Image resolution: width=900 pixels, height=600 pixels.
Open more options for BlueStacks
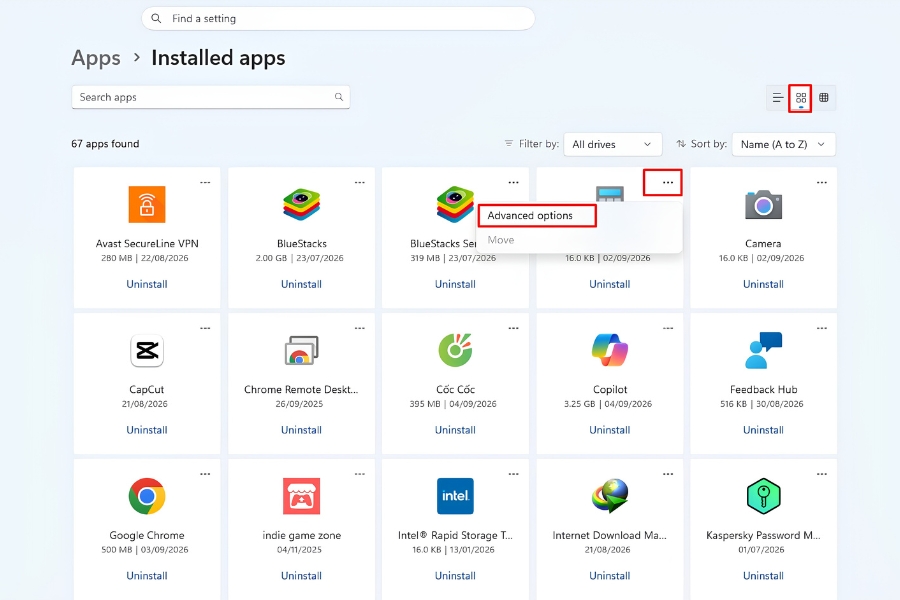(x=359, y=183)
